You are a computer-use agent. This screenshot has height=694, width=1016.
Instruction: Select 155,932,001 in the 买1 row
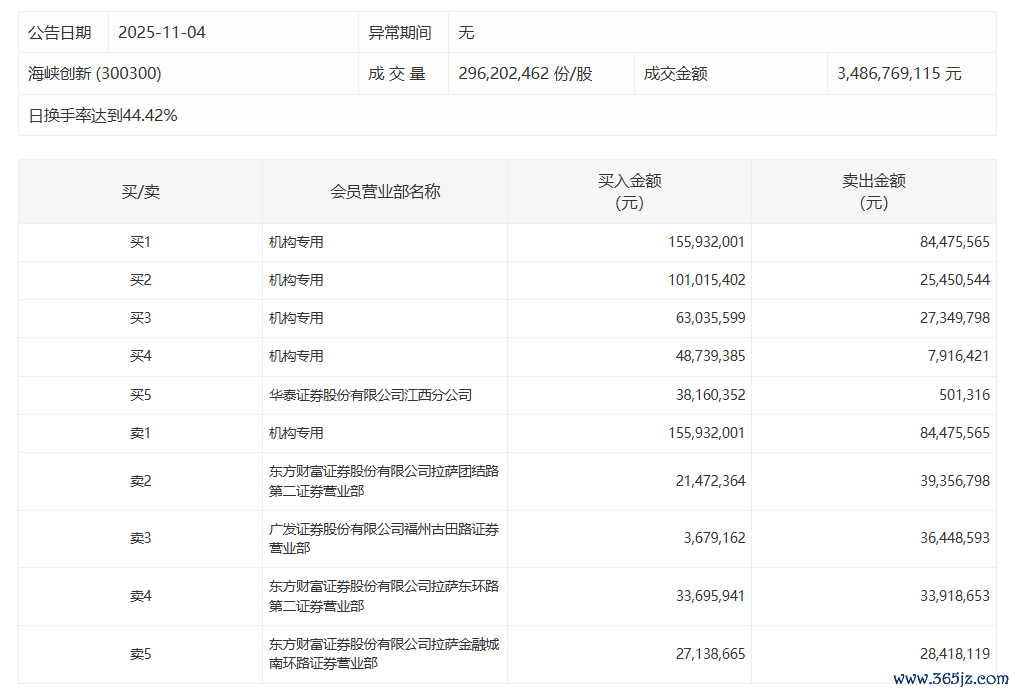706,242
